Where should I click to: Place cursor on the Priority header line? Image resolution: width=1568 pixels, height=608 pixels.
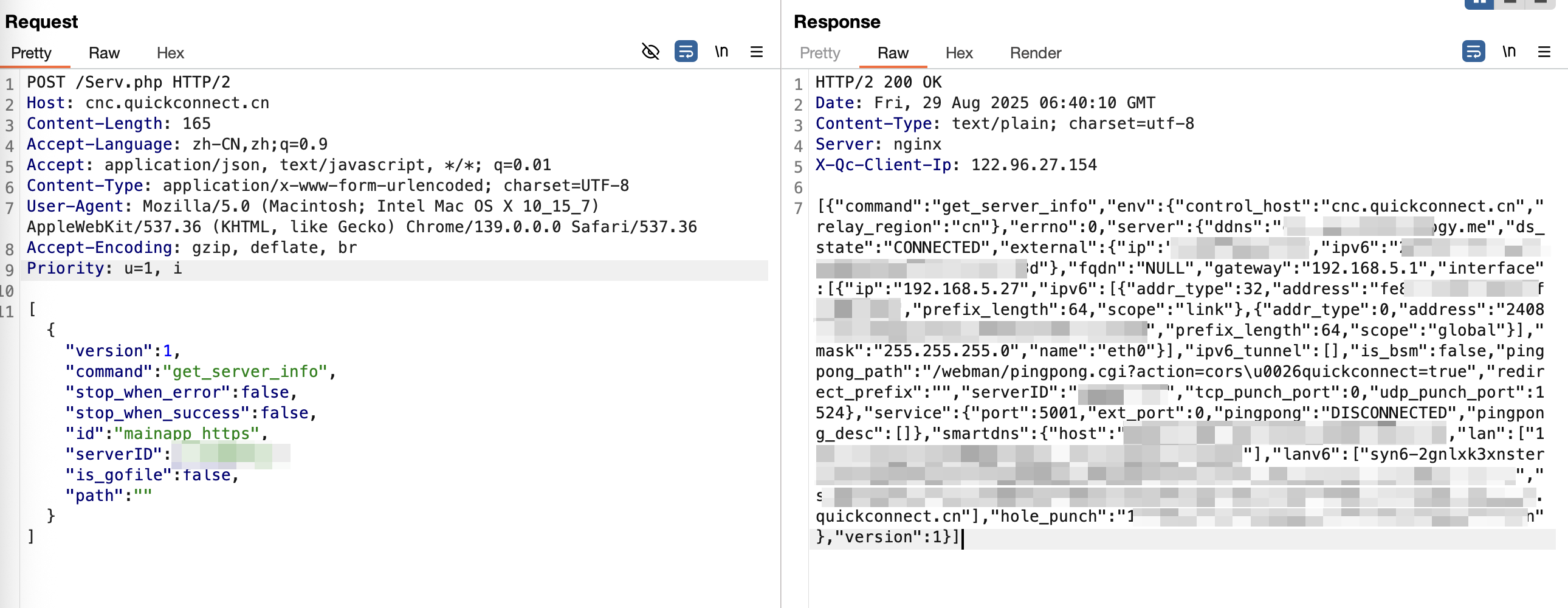pyautogui.click(x=103, y=269)
